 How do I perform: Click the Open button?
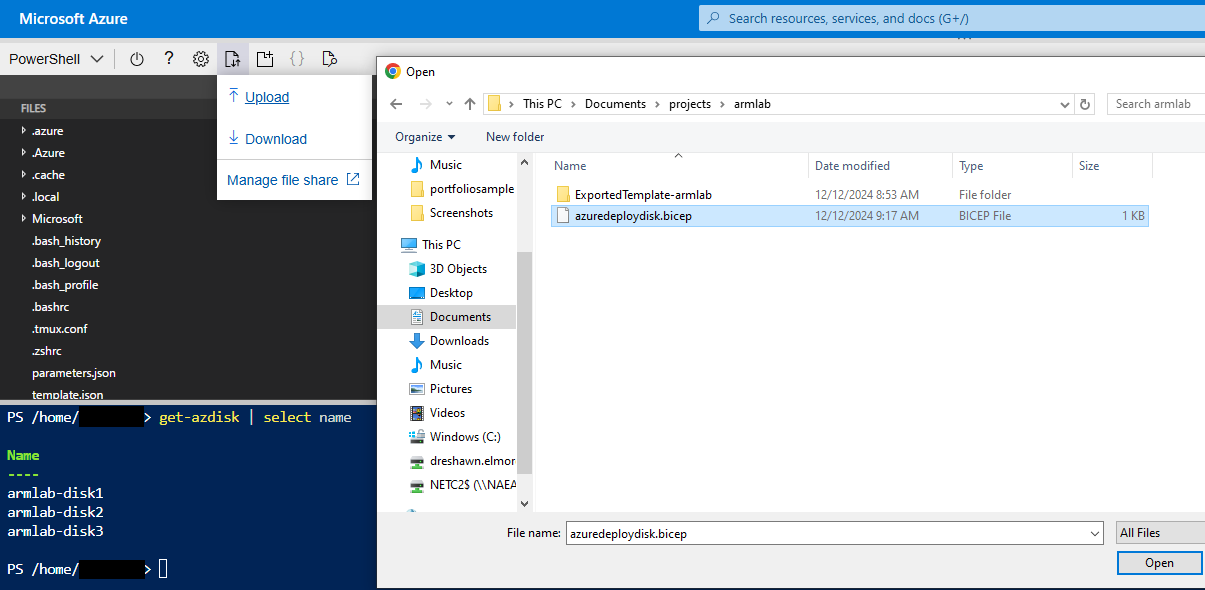(1160, 563)
